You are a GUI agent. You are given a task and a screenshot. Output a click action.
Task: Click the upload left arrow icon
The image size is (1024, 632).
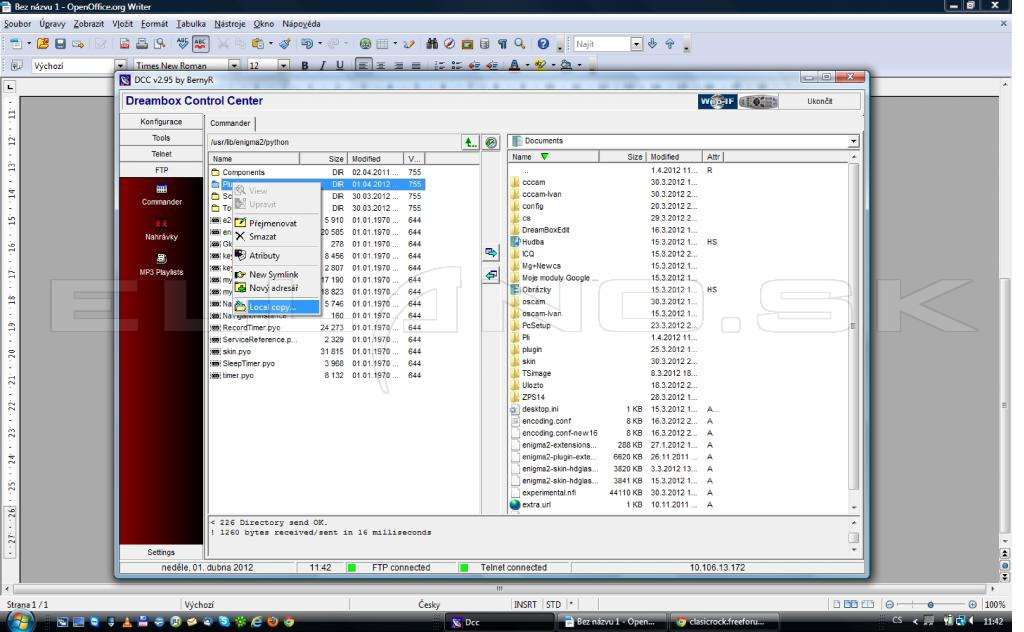[x=491, y=276]
